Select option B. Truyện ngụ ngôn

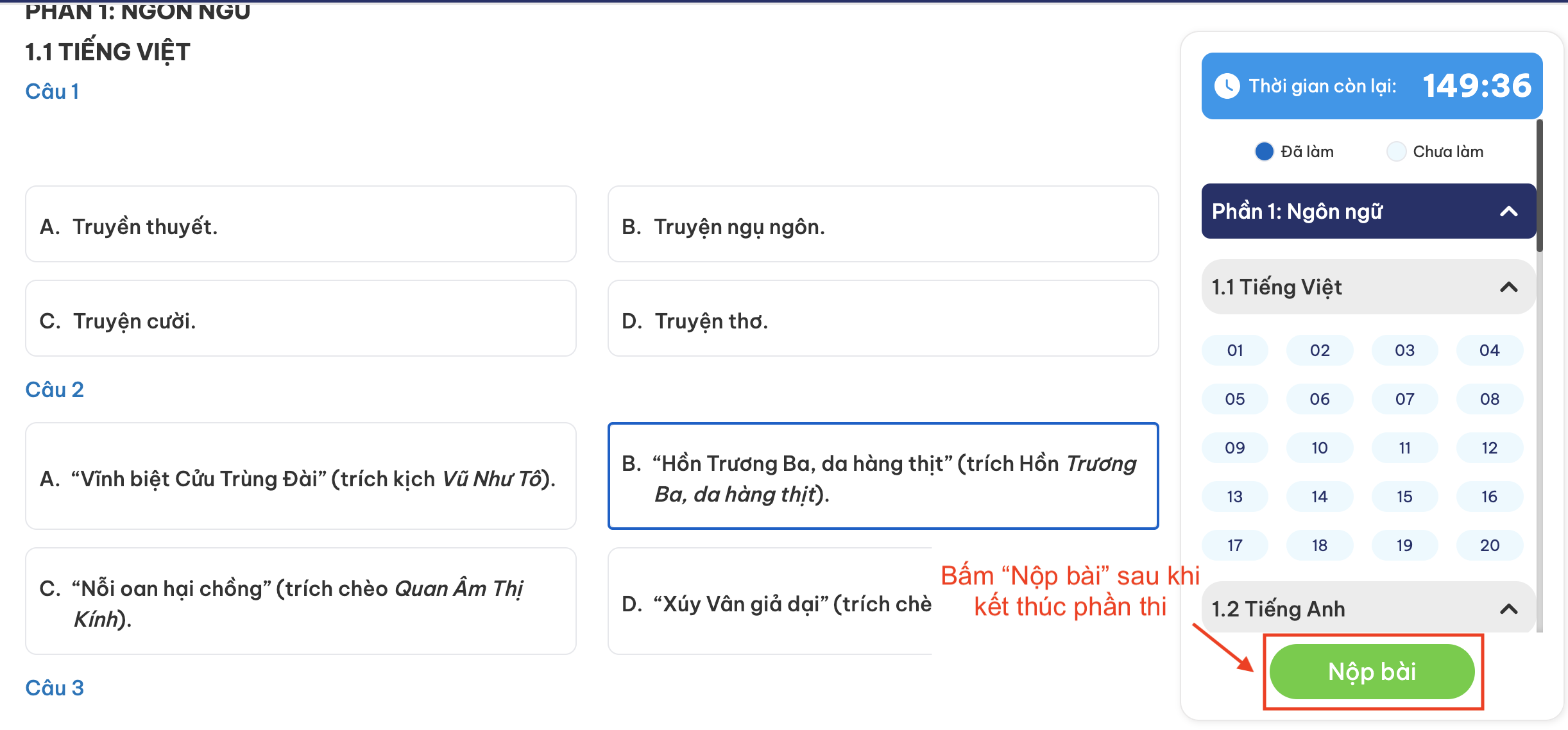click(883, 225)
